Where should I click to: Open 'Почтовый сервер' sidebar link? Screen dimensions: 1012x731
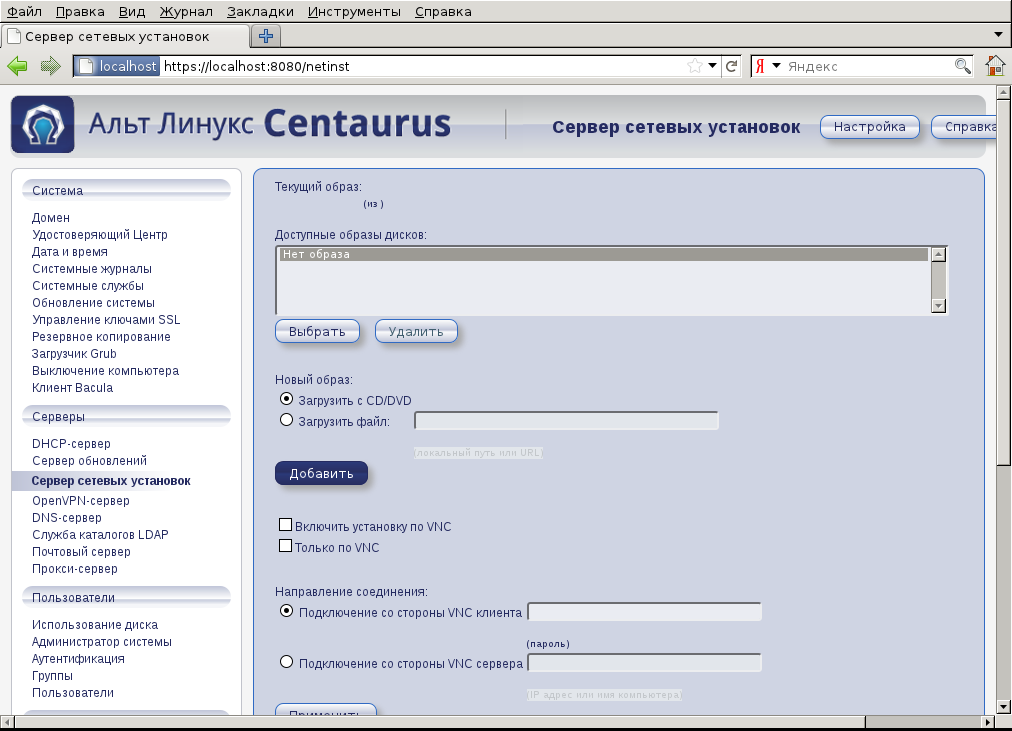coord(81,552)
